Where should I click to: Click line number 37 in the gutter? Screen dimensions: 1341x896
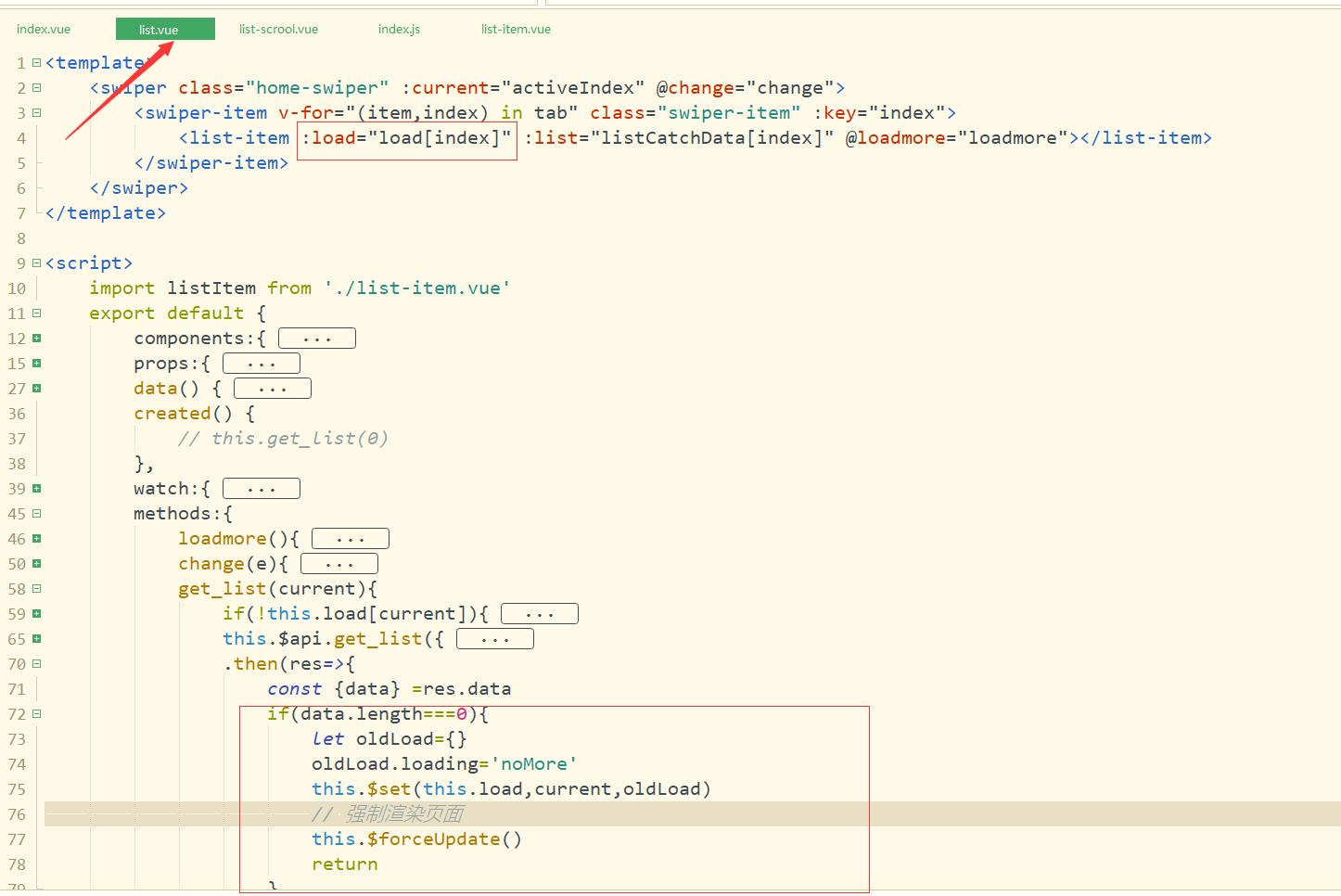[17, 439]
